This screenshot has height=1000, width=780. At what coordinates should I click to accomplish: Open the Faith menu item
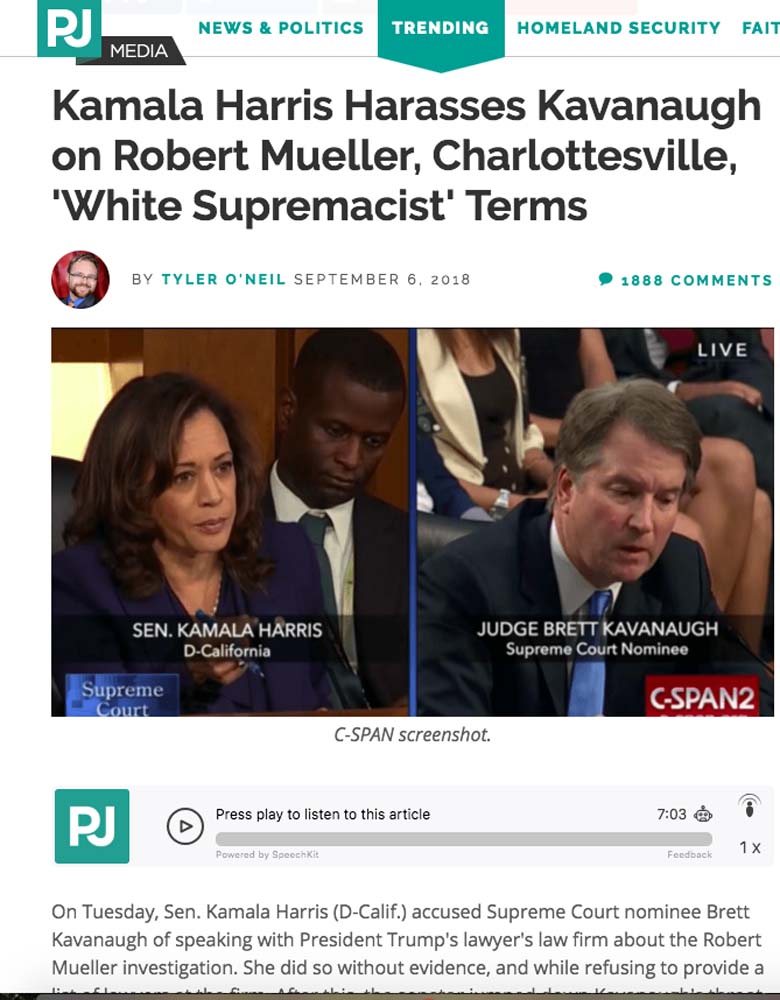click(760, 28)
